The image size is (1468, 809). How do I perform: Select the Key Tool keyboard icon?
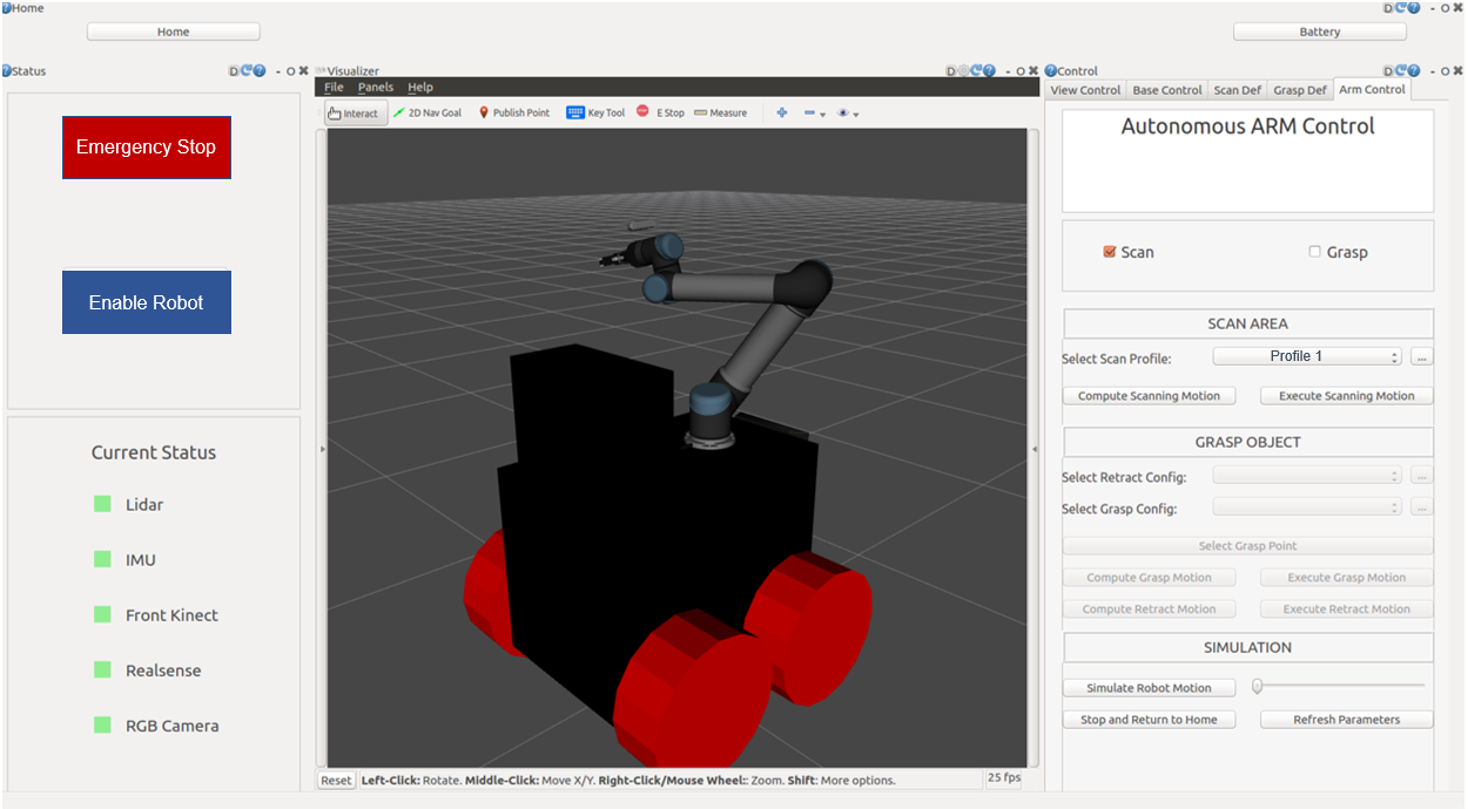[575, 113]
